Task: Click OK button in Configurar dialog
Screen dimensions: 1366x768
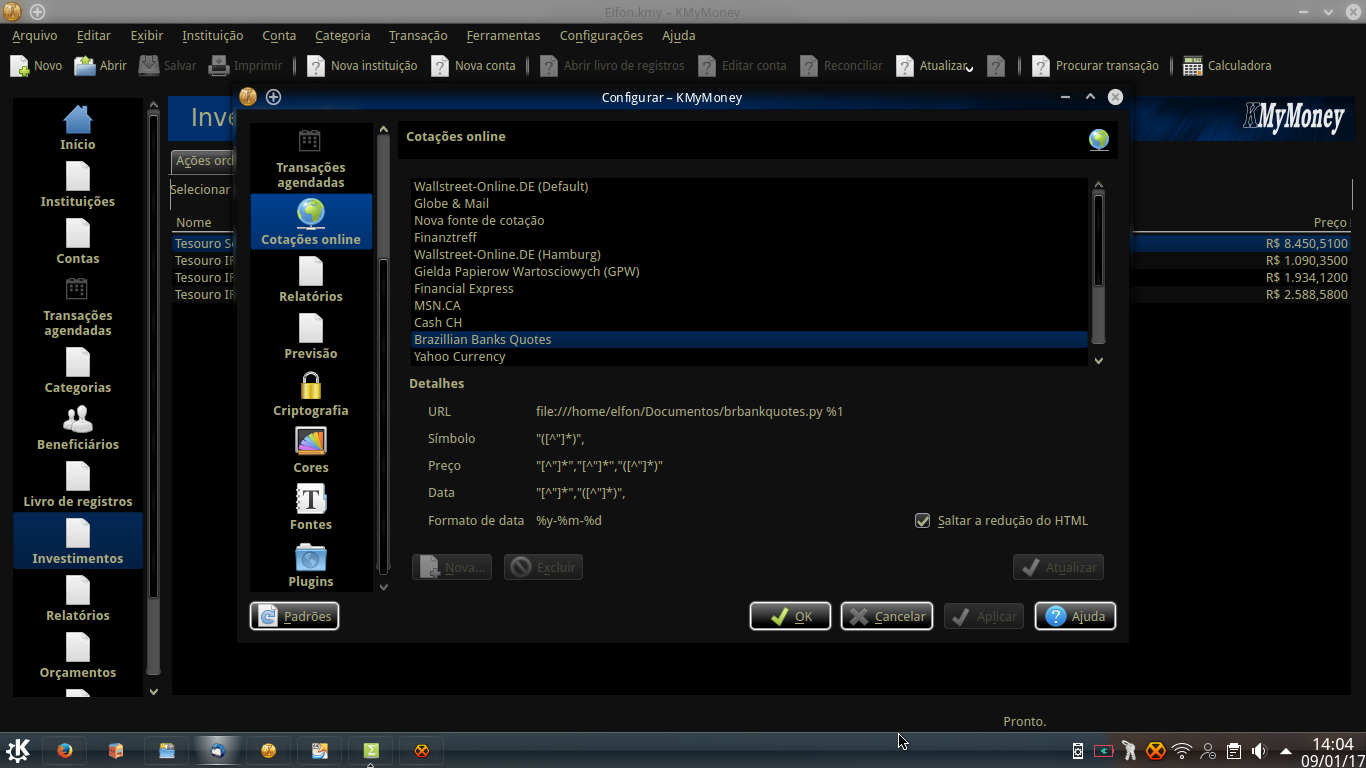Action: tap(790, 616)
